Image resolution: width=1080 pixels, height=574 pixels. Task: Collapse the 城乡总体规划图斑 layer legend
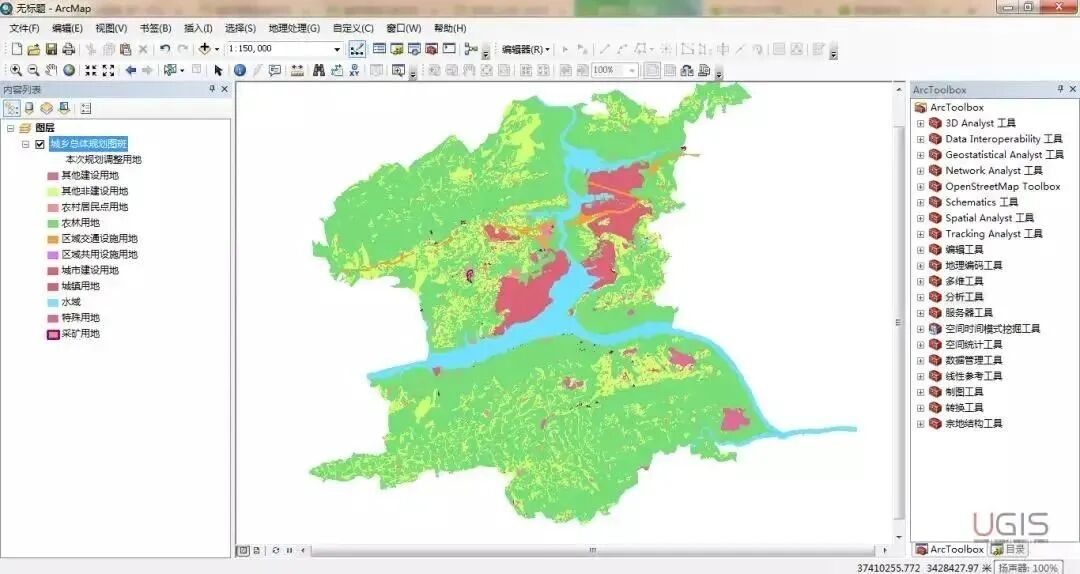[x=25, y=144]
